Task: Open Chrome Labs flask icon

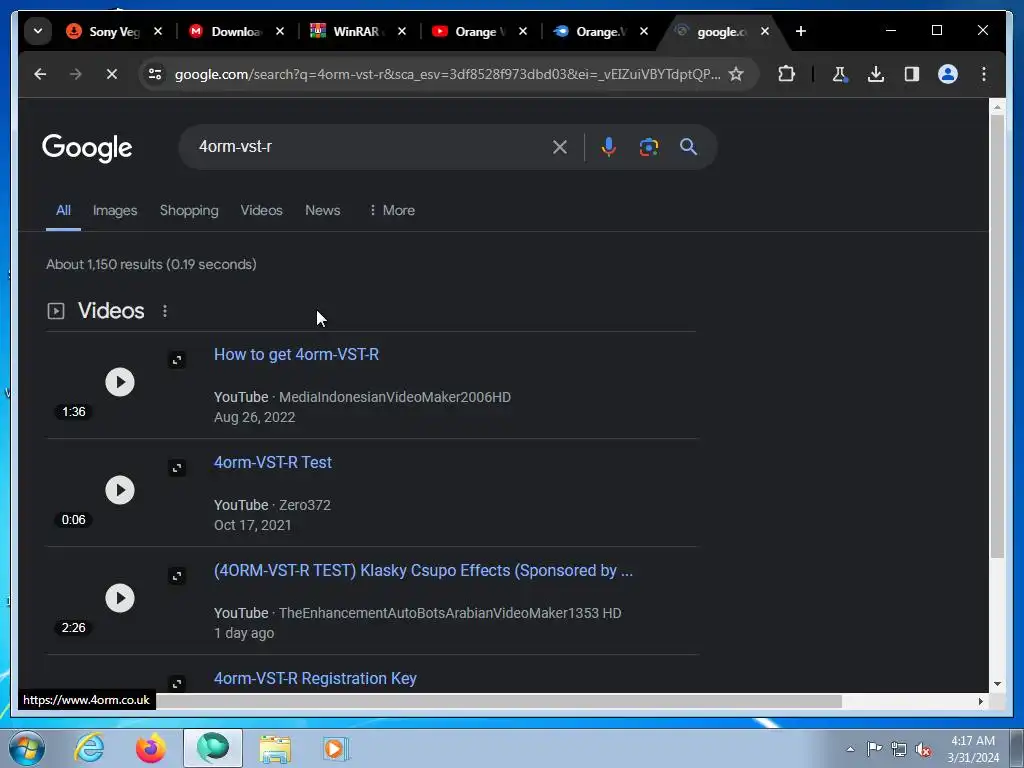Action: (x=840, y=74)
